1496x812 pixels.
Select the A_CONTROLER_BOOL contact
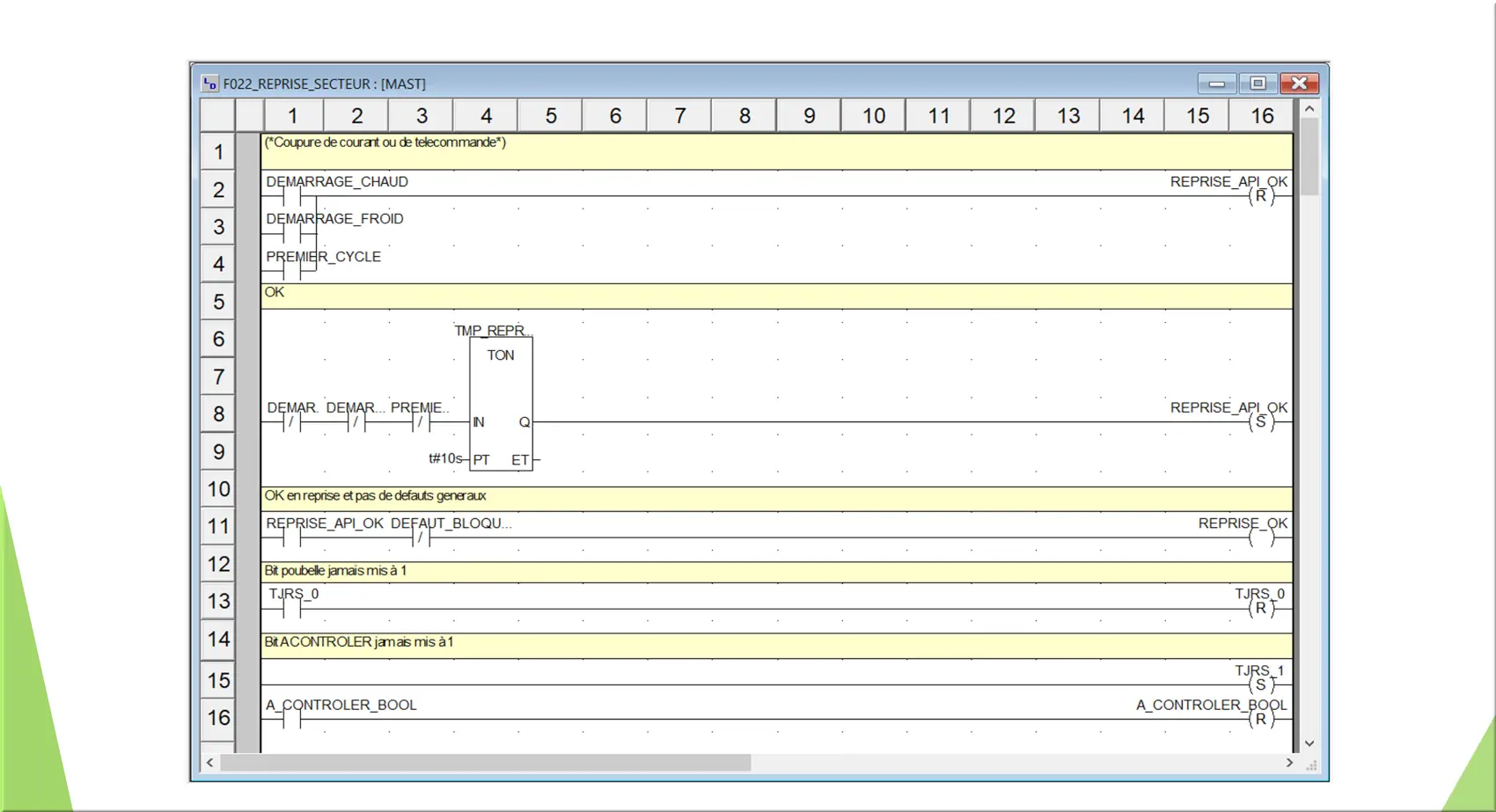point(291,719)
